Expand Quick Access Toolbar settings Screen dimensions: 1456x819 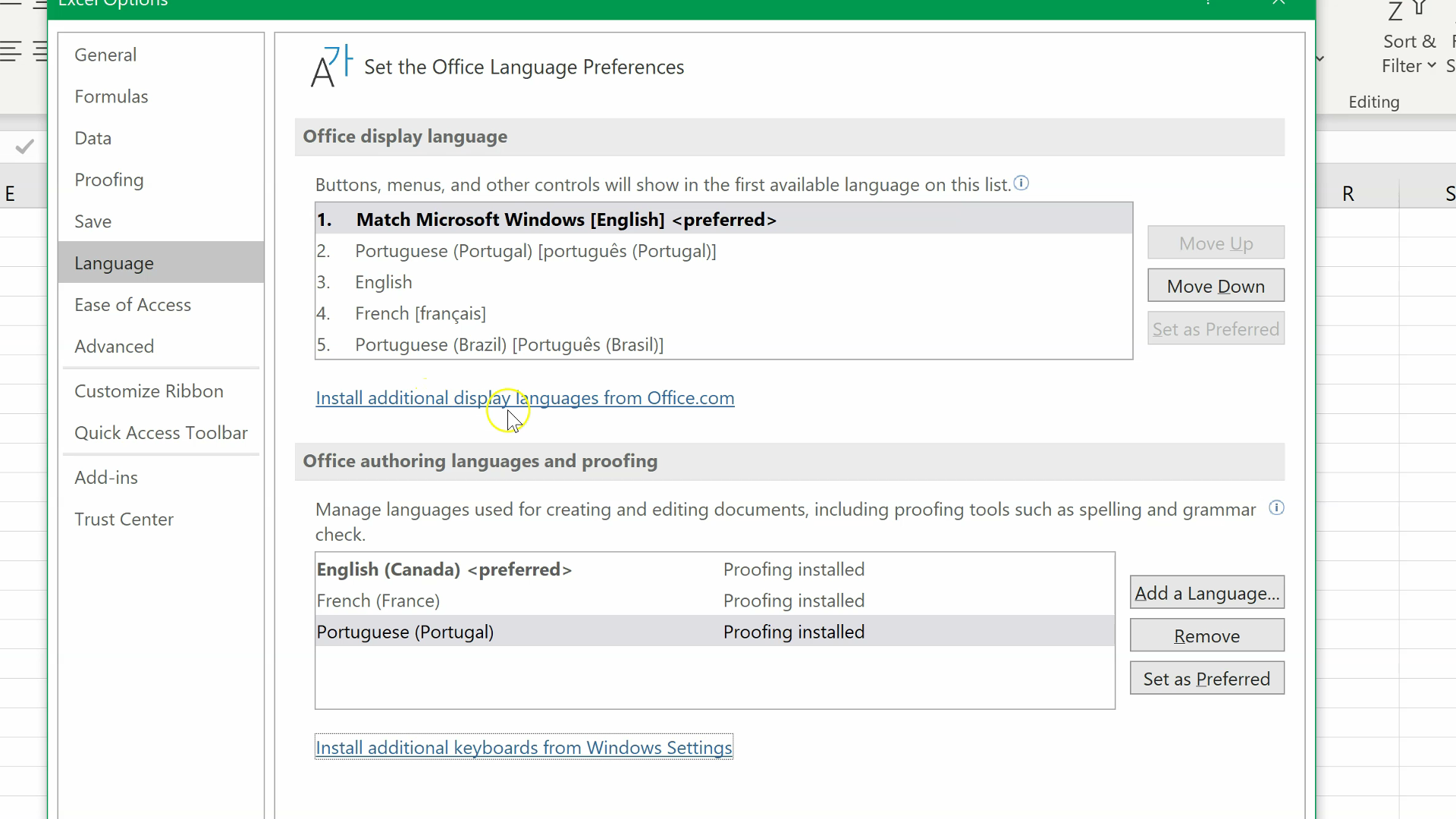(161, 433)
